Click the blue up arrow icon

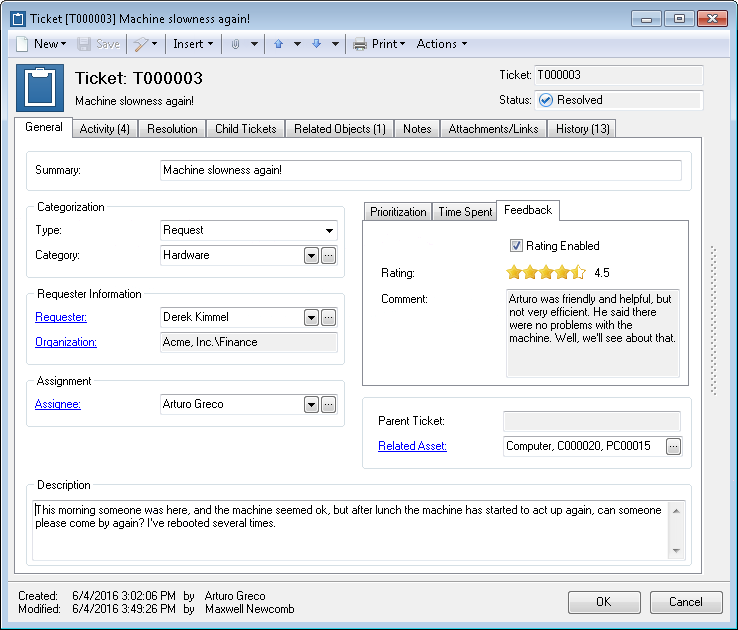point(279,44)
